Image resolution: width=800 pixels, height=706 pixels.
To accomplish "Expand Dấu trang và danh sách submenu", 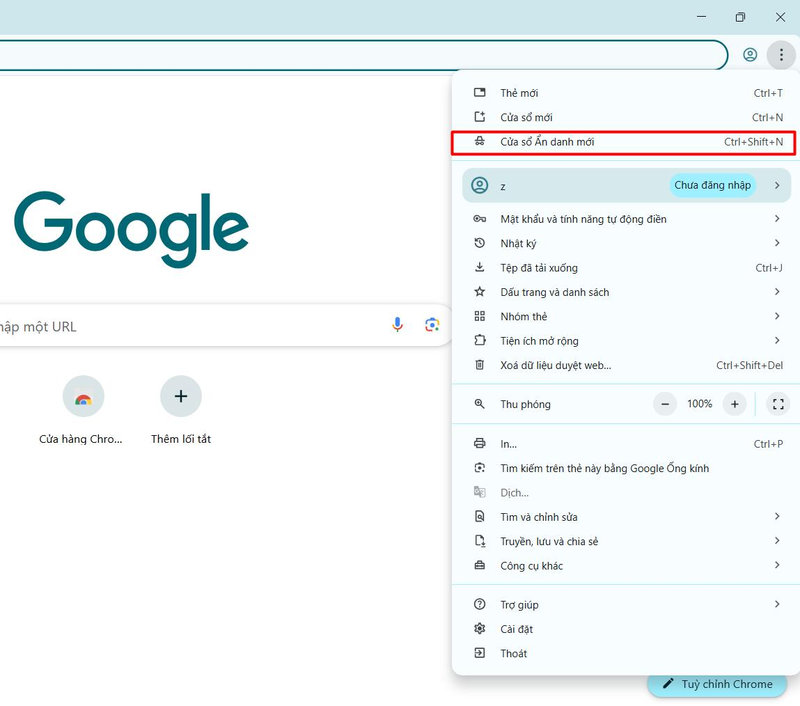I will pos(626,292).
